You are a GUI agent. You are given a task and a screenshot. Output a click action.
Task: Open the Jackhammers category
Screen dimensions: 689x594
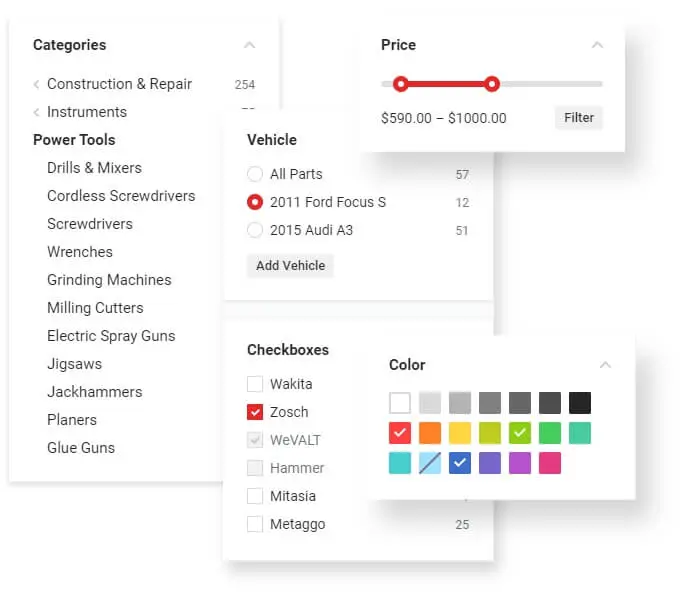click(94, 392)
